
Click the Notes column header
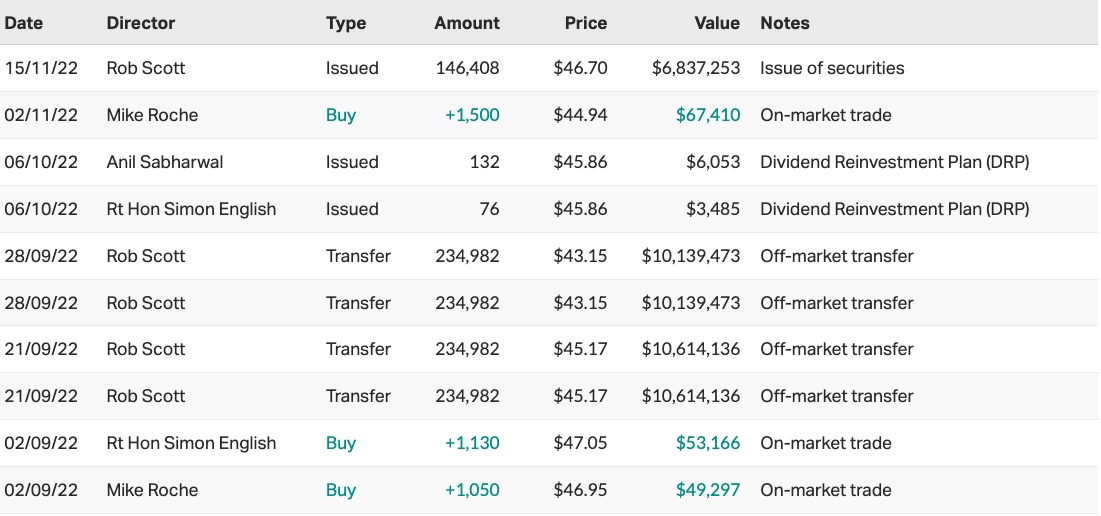785,23
